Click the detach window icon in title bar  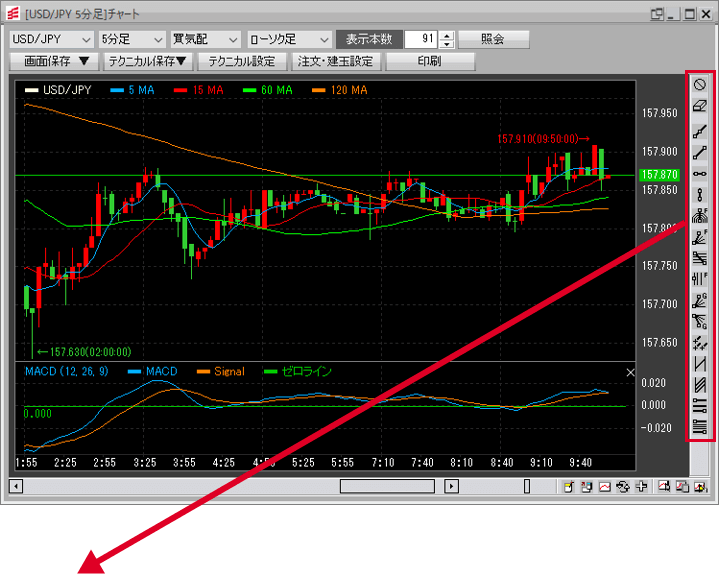(657, 14)
